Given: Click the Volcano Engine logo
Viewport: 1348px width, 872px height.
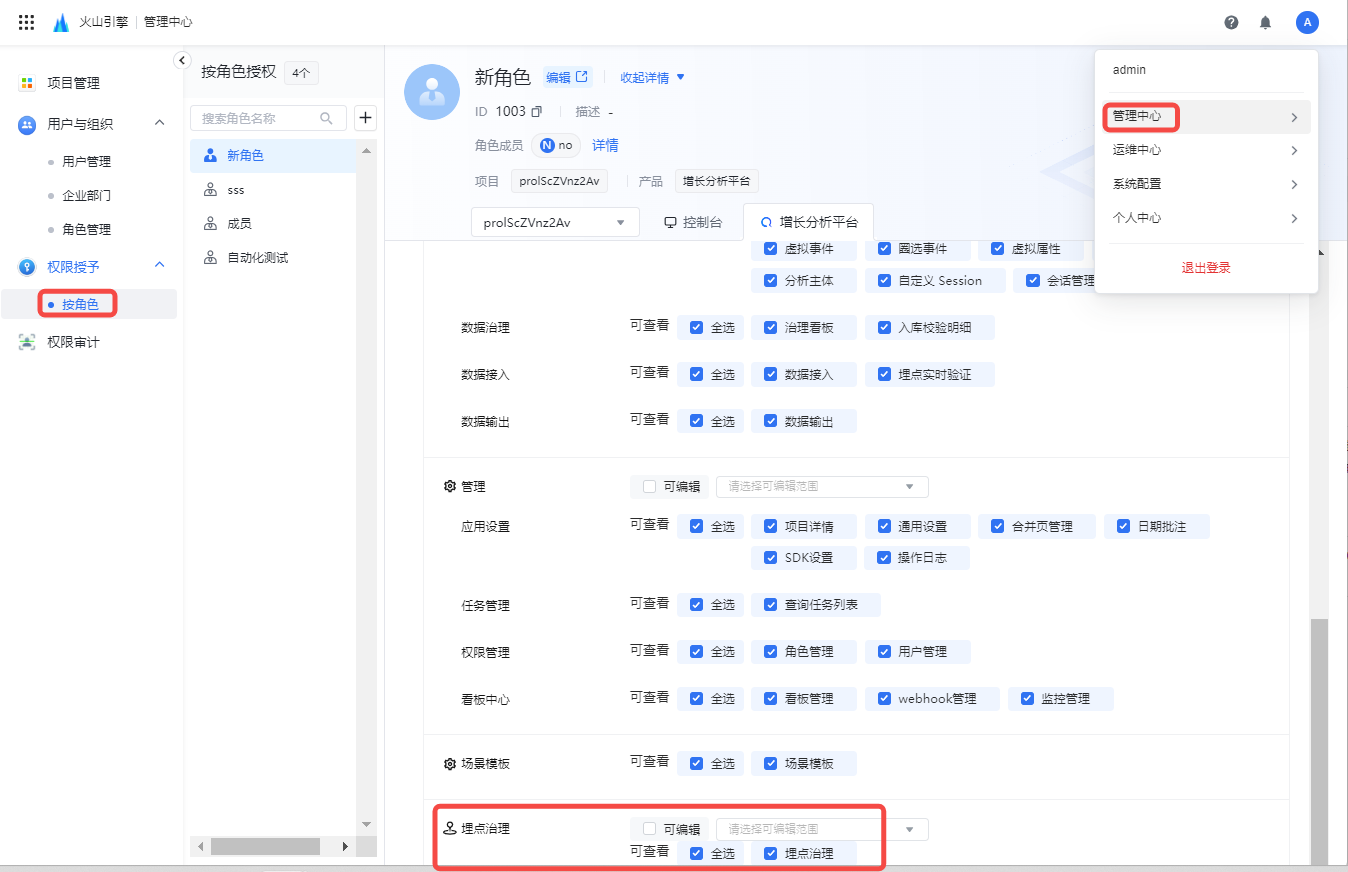Looking at the screenshot, I should (x=61, y=22).
